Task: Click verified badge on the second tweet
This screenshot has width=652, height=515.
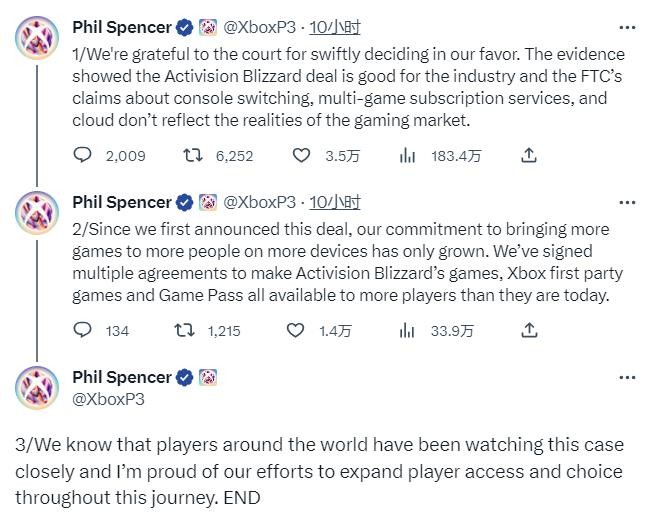Action: (185, 202)
